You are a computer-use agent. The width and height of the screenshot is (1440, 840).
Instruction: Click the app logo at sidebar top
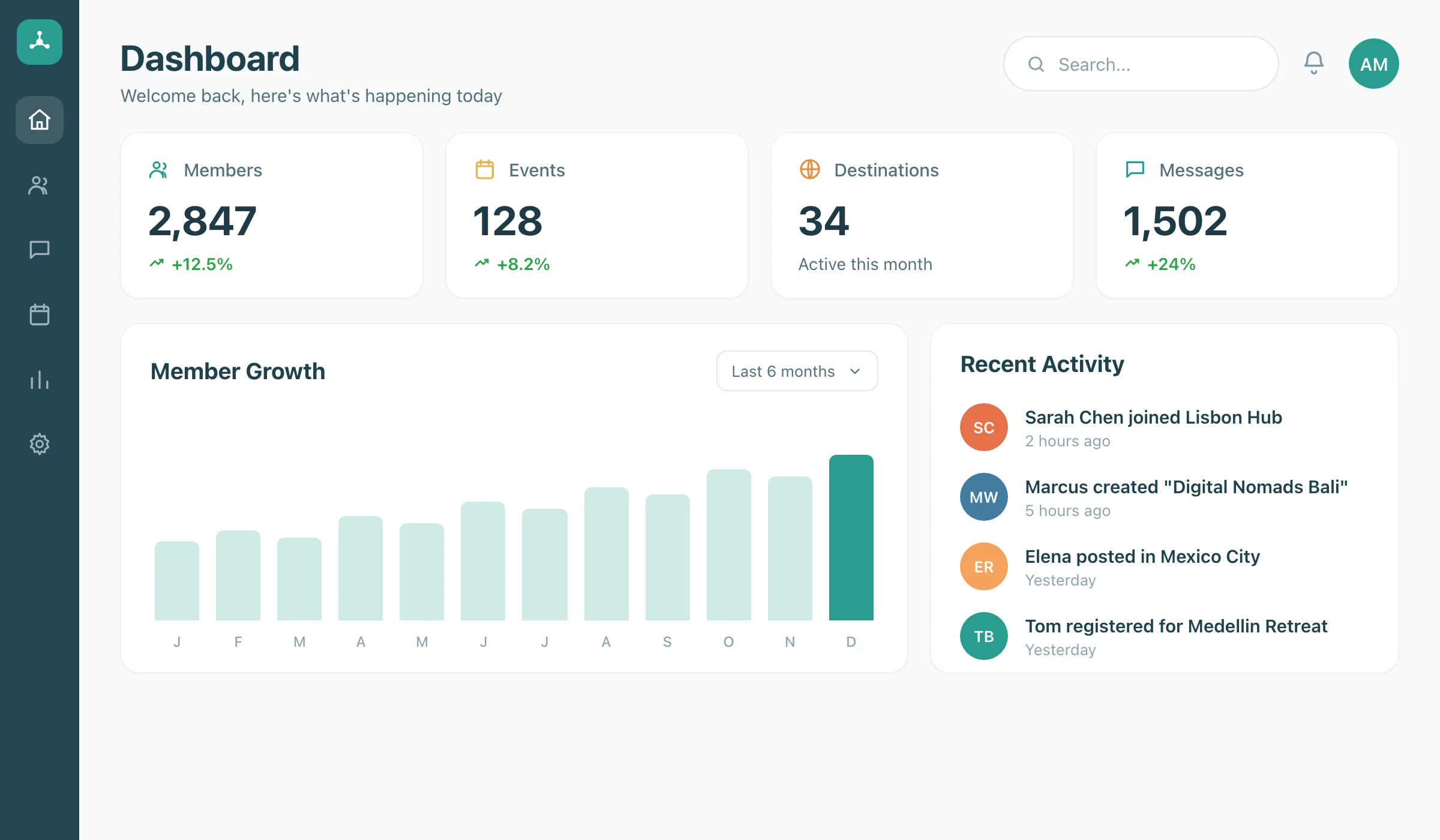[40, 42]
